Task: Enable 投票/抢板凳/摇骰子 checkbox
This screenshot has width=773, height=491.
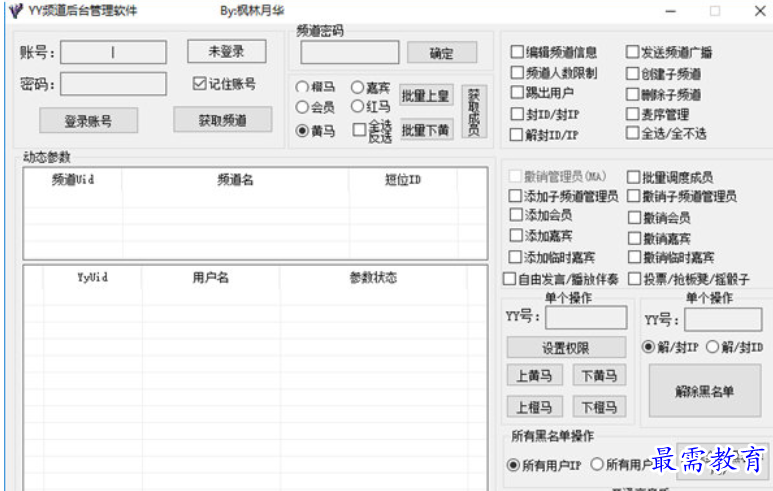Action: [x=634, y=279]
